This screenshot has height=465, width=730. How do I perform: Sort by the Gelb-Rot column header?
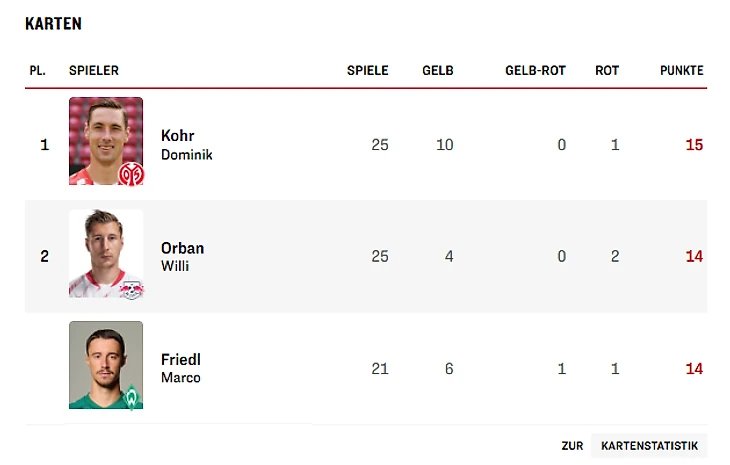[535, 70]
